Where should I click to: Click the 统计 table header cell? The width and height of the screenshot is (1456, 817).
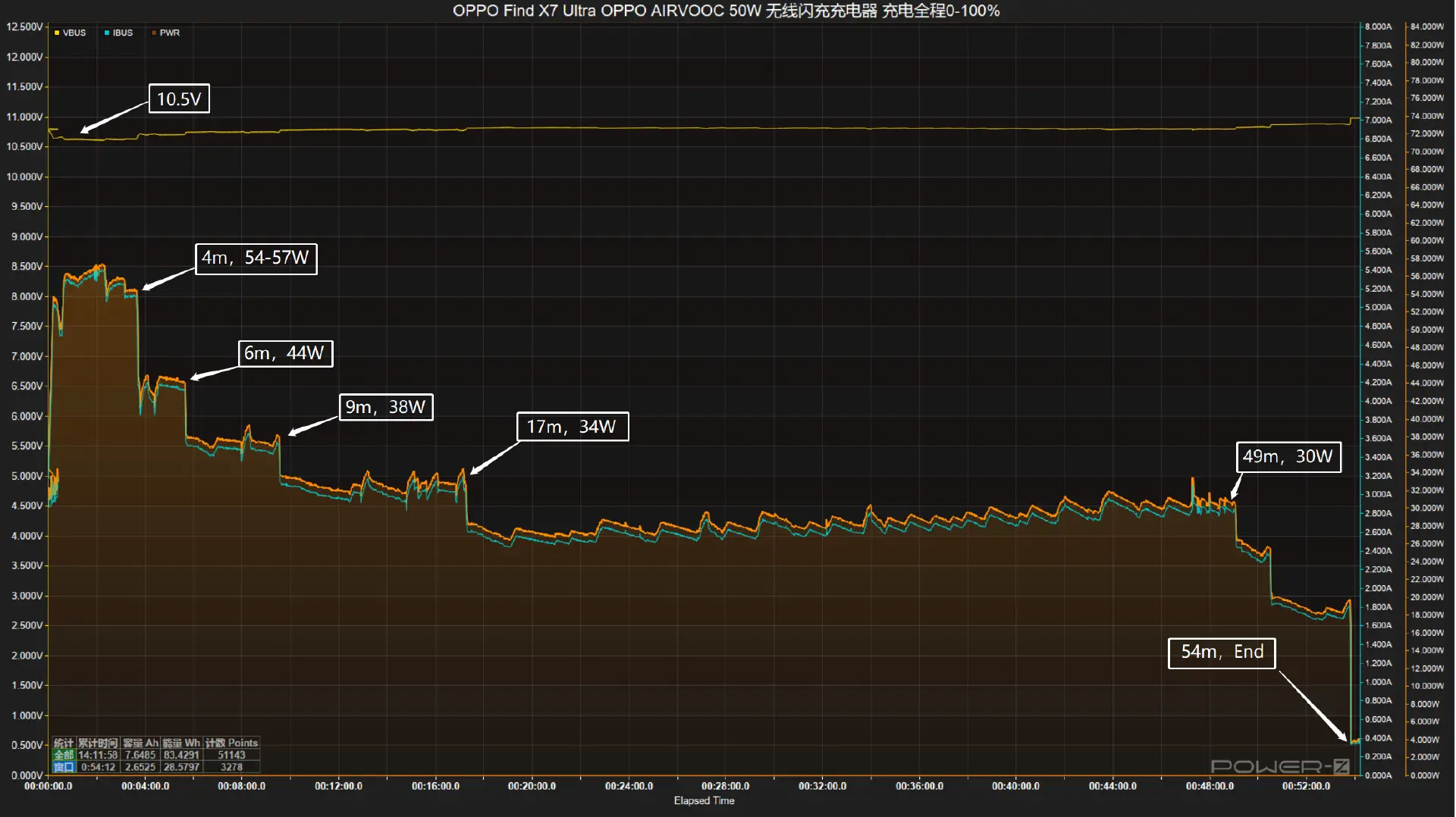64,743
